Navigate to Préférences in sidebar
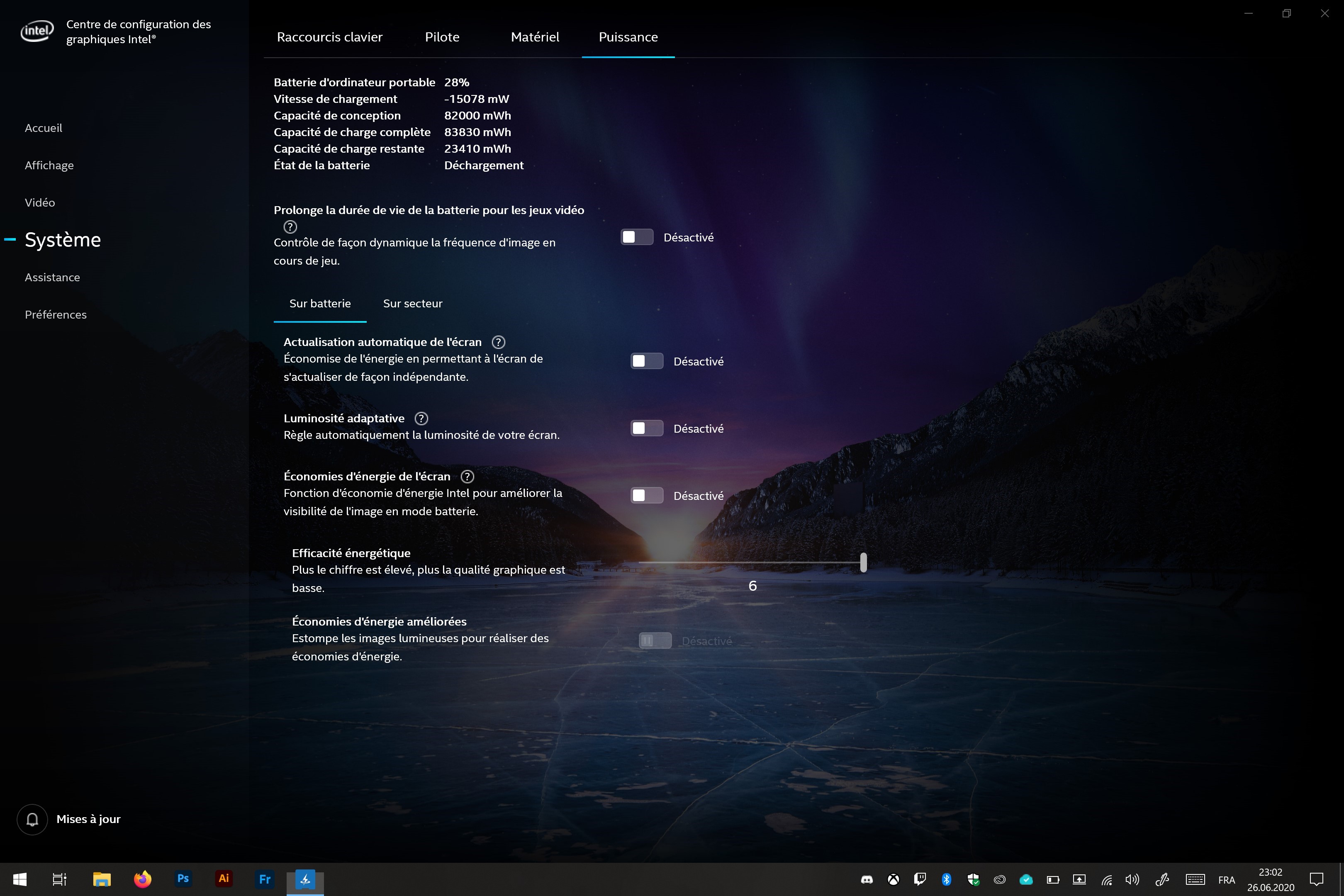The width and height of the screenshot is (1344, 896). [x=56, y=314]
